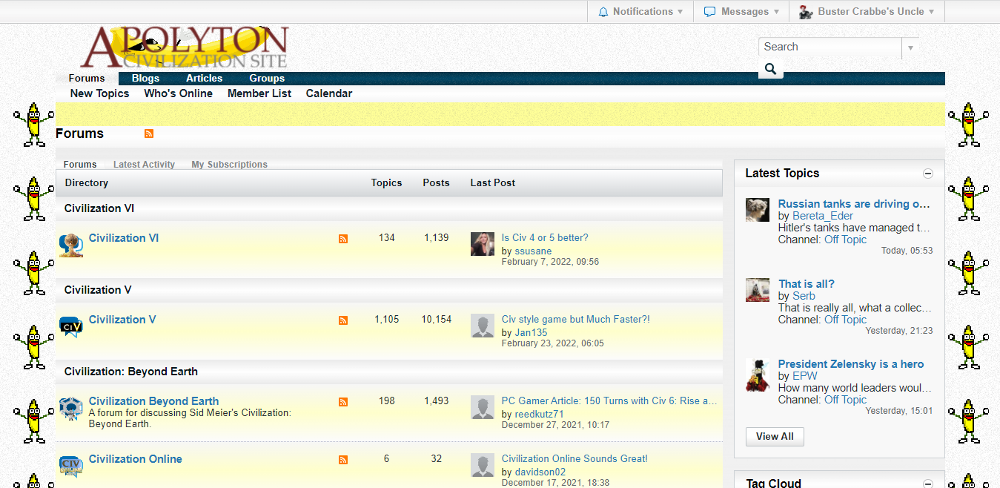
Task: Open the Civilization V forum link
Action: point(122,320)
